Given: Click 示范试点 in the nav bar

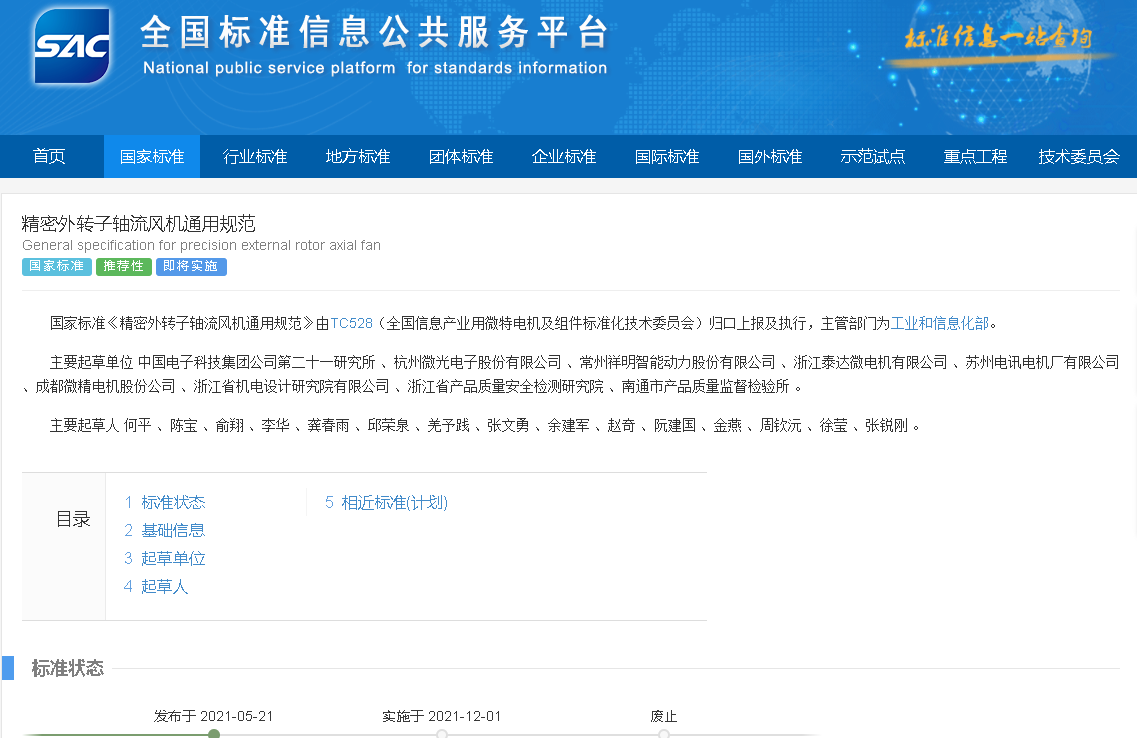Looking at the screenshot, I should tap(872, 156).
